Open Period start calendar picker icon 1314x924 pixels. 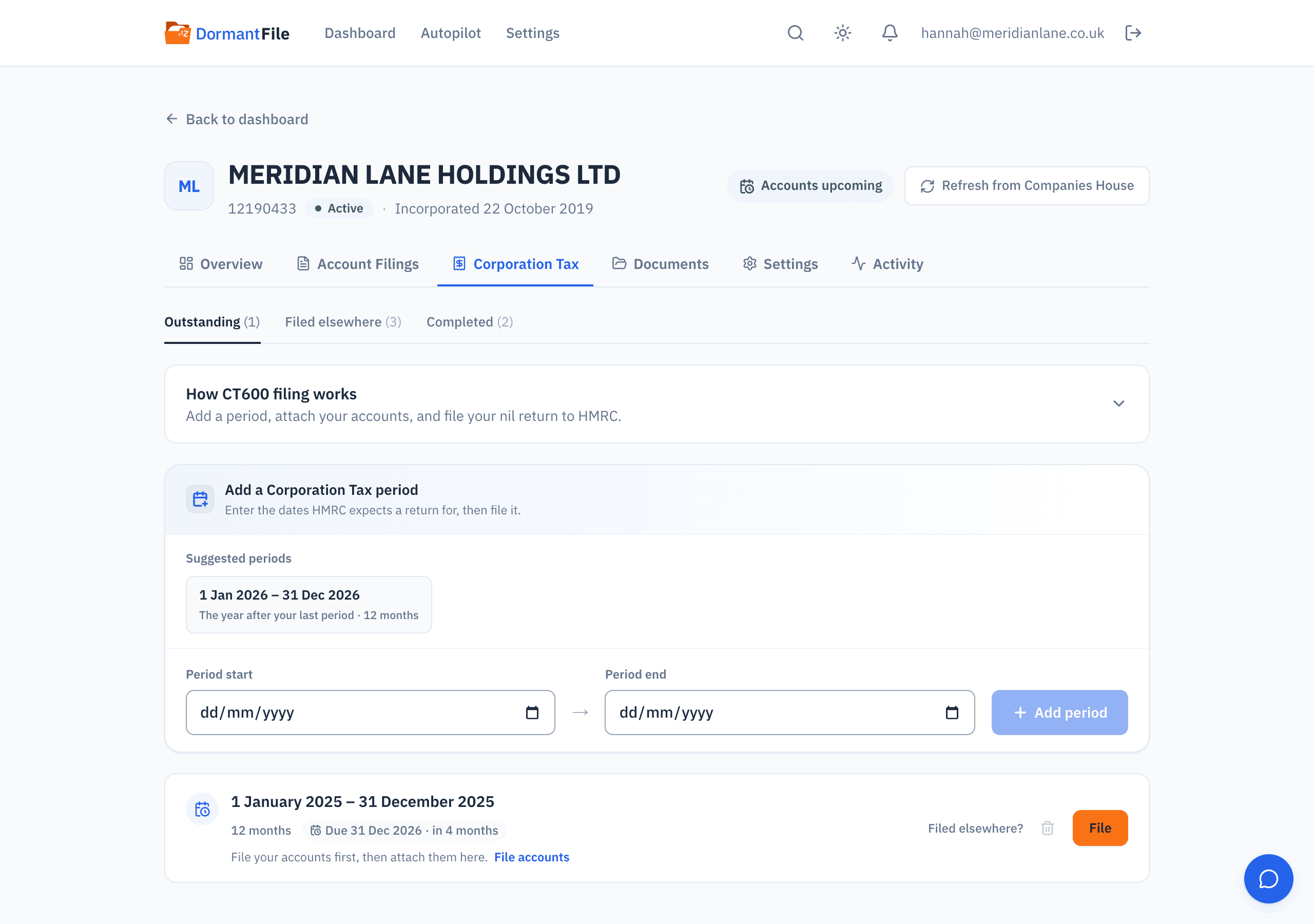(x=532, y=713)
